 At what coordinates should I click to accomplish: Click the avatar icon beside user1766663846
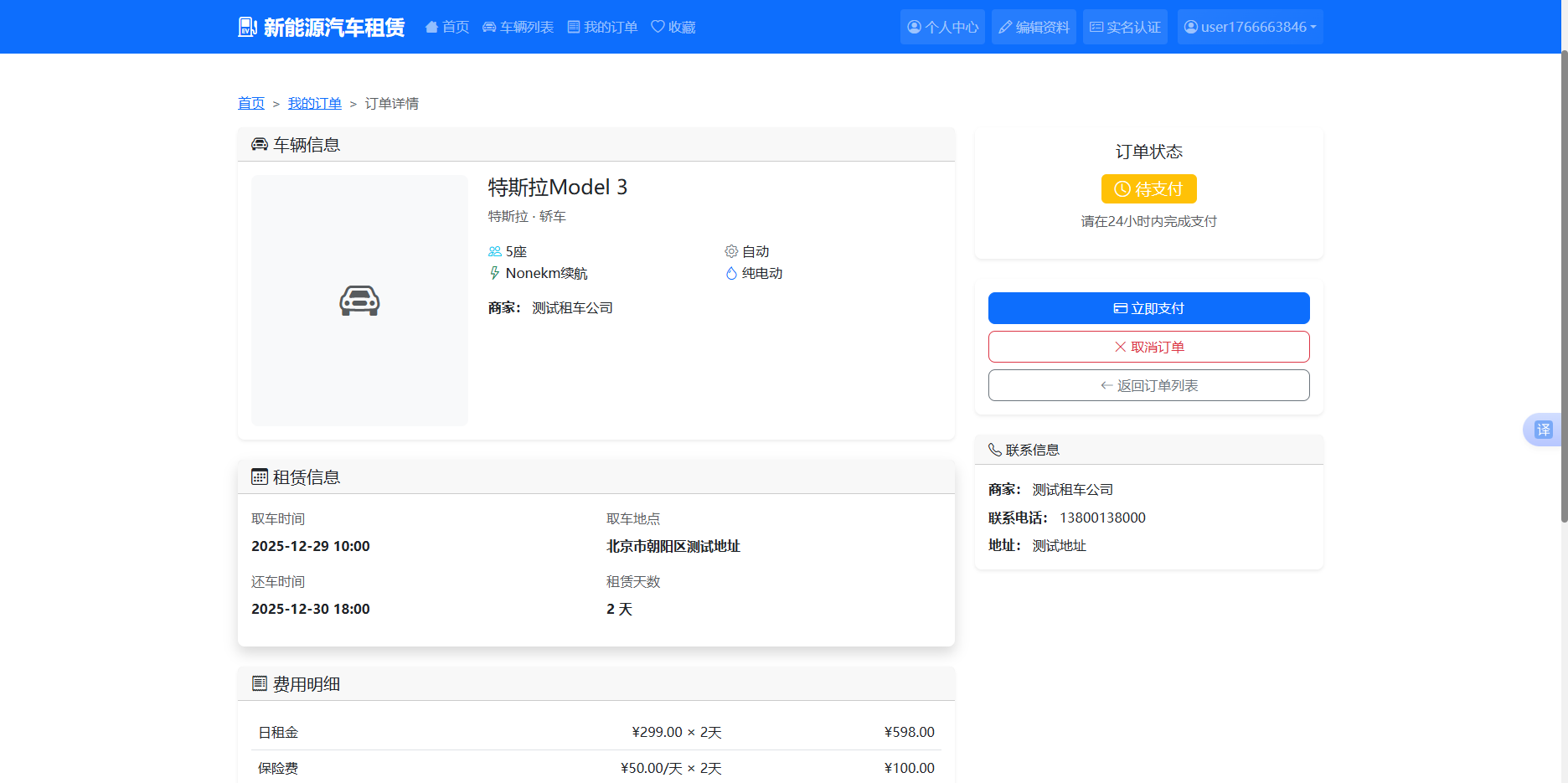click(1190, 27)
